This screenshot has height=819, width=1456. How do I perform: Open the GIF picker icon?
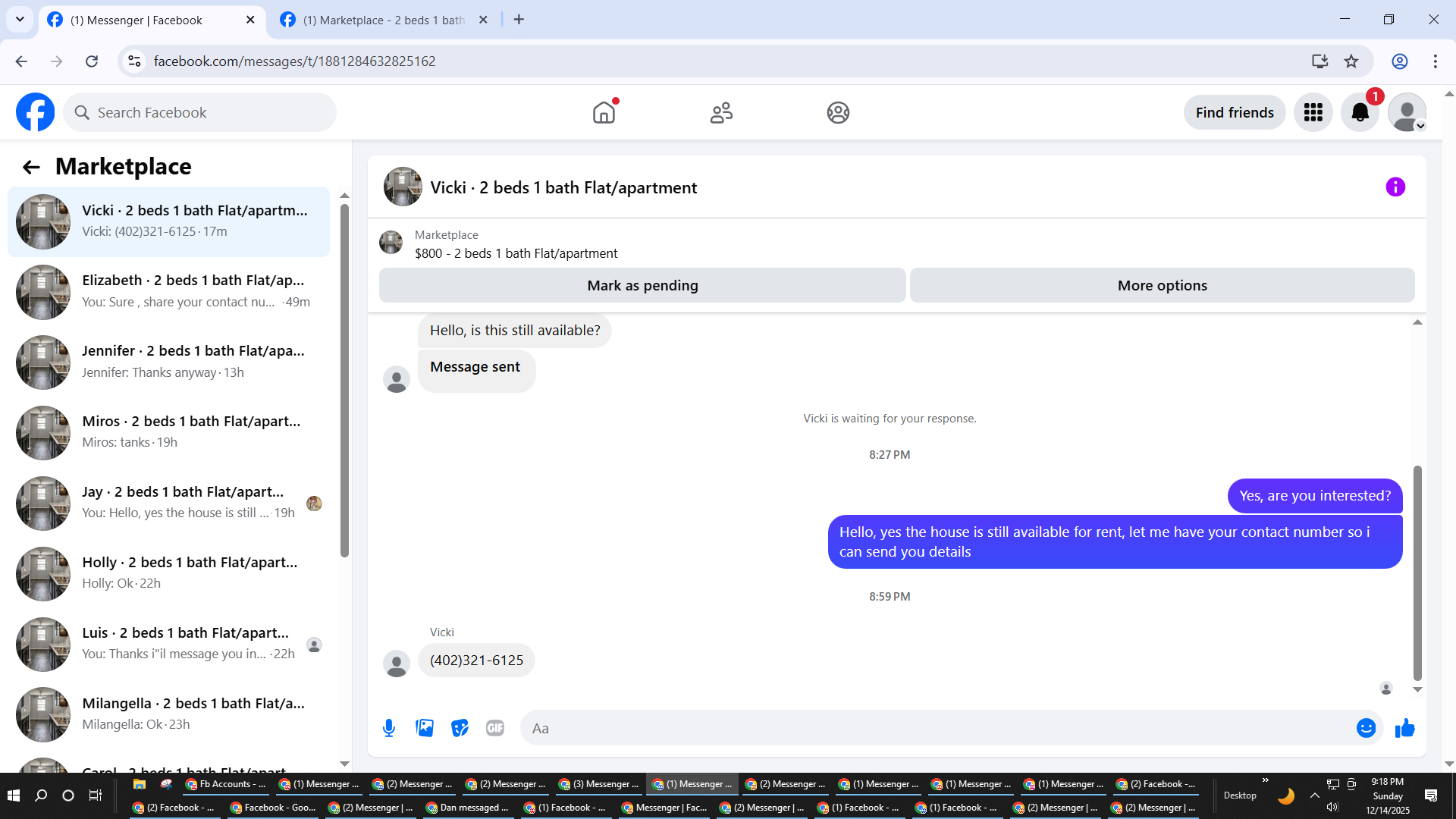pyautogui.click(x=495, y=728)
